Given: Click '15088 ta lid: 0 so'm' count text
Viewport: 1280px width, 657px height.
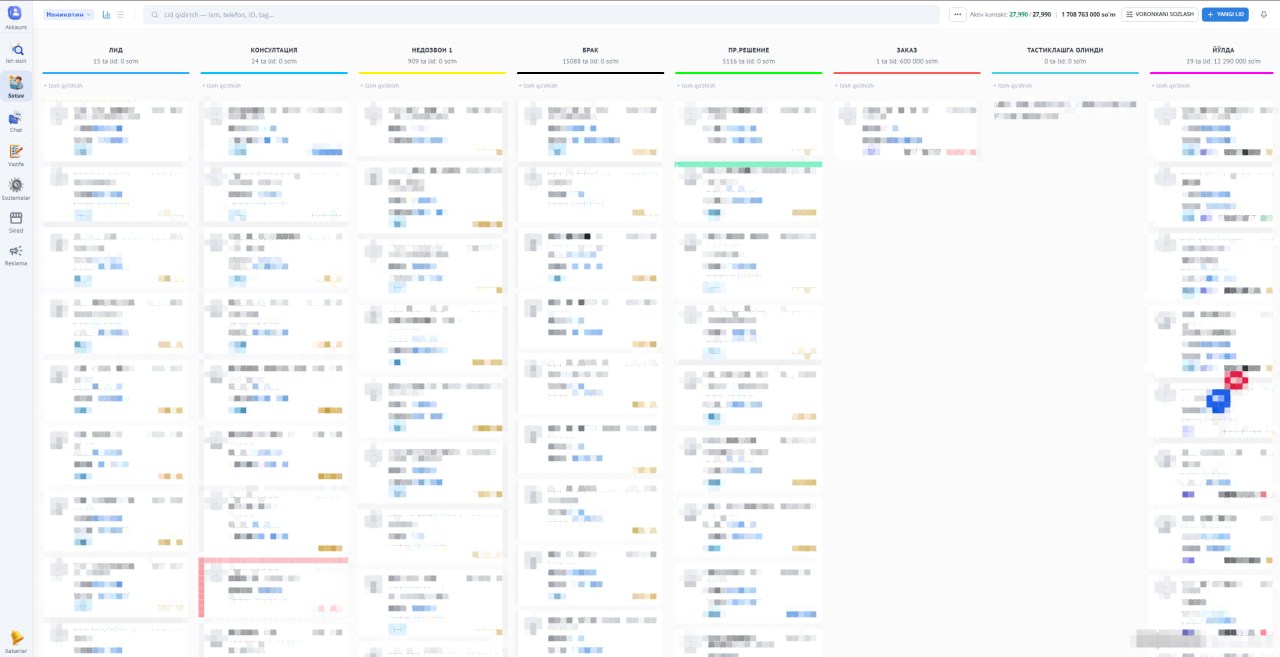Looking at the screenshot, I should click(x=590, y=61).
